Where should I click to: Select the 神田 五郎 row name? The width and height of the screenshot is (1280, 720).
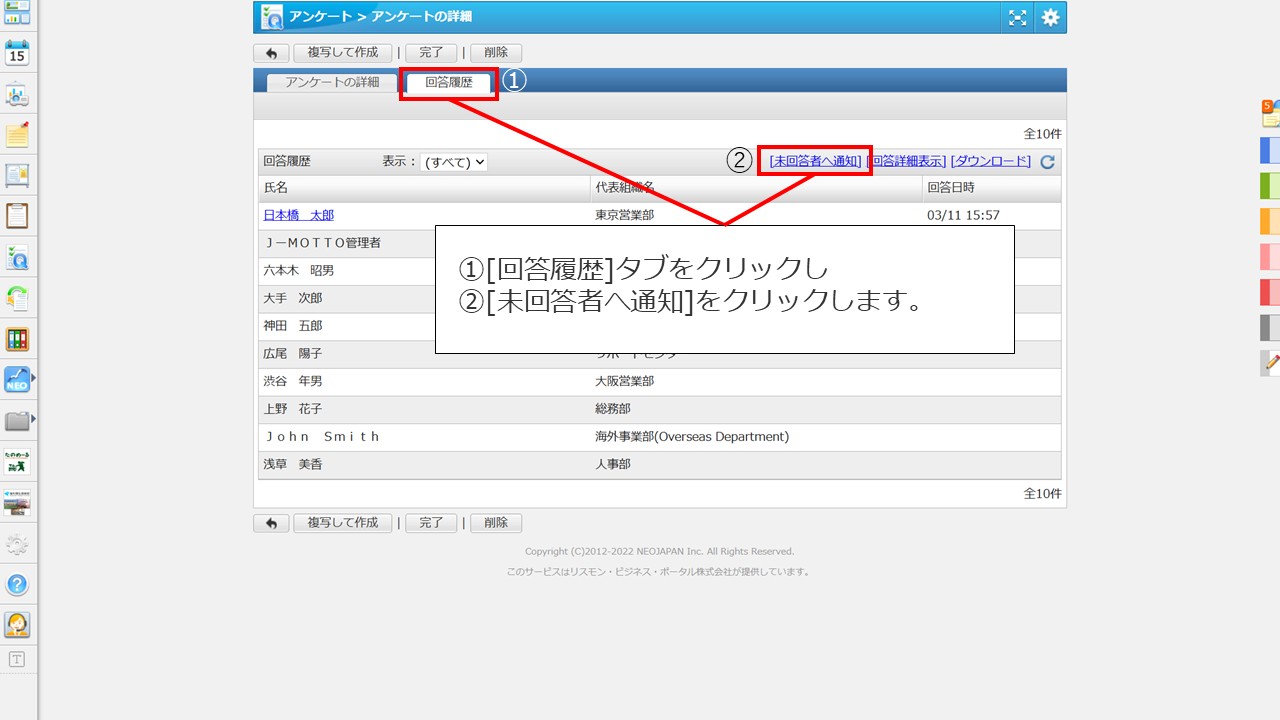292,326
